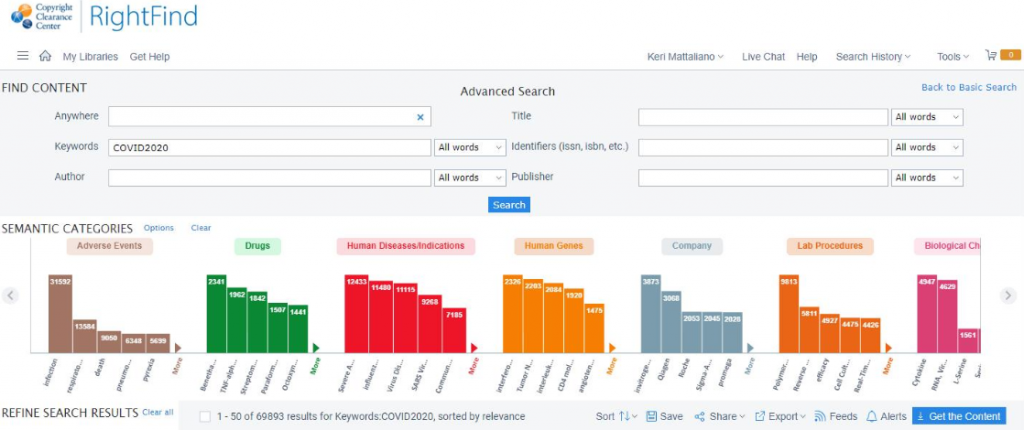This screenshot has width=1024, height=430.
Task: Click into the Author field
Action: point(270,177)
